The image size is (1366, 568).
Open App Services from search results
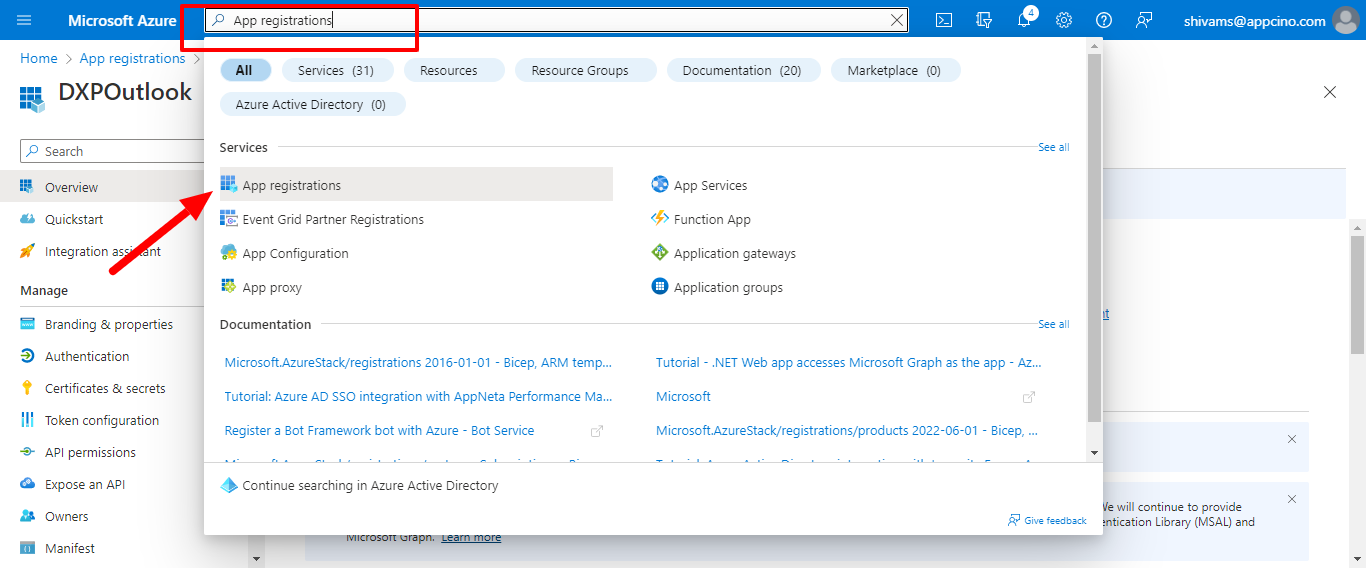[710, 185]
